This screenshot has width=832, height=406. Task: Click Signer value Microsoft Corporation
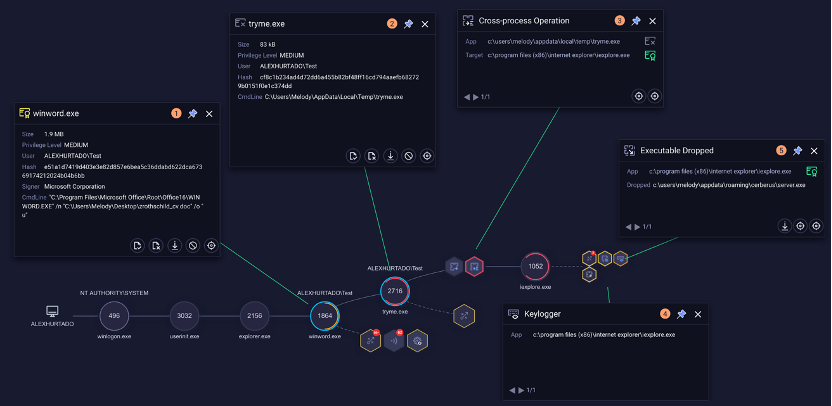[74, 186]
